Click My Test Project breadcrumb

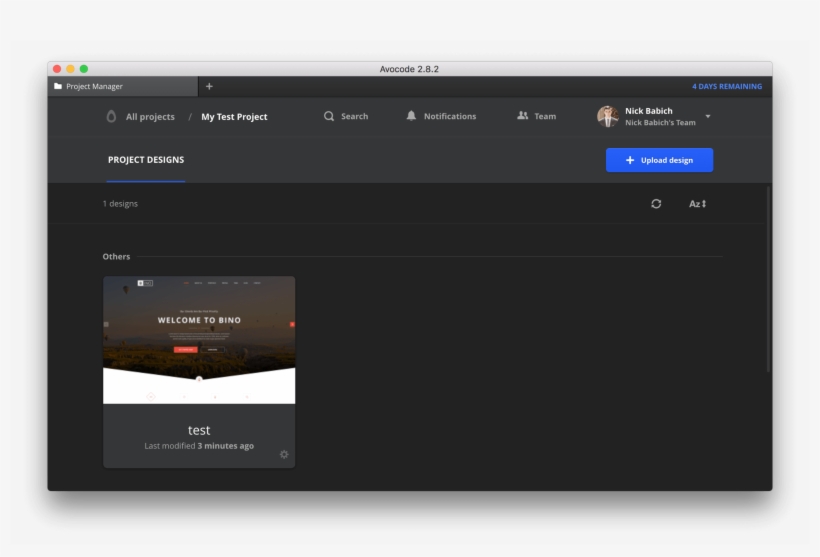[x=234, y=117]
